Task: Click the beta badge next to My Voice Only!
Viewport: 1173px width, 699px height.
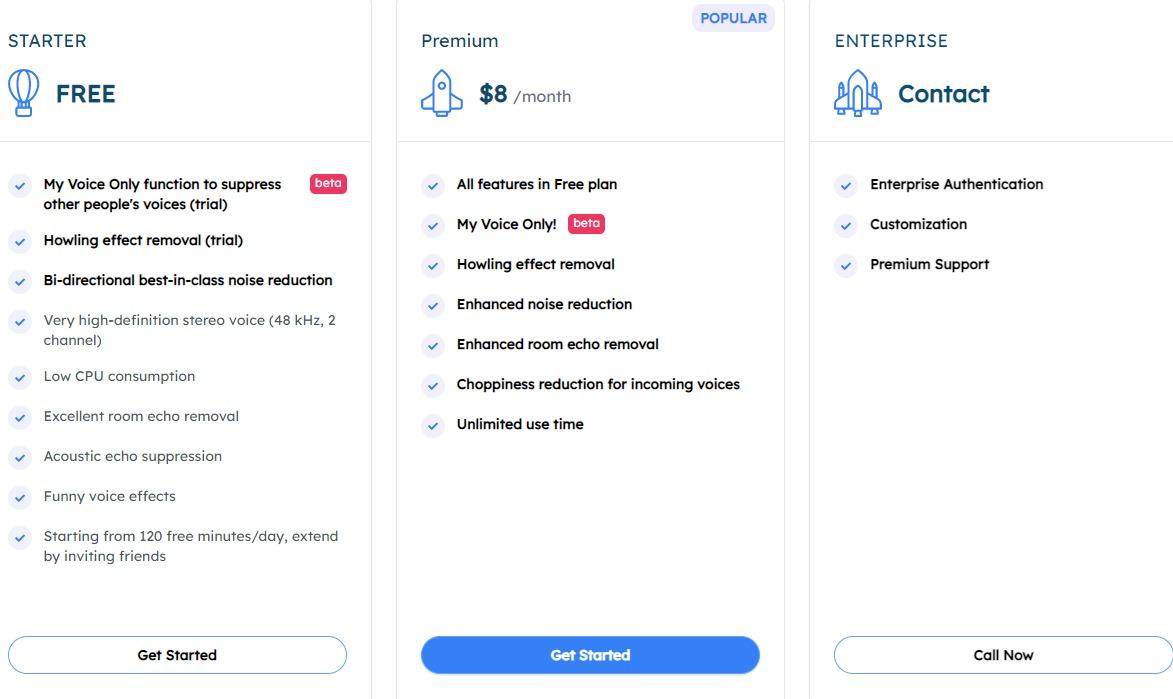Action: coord(586,223)
